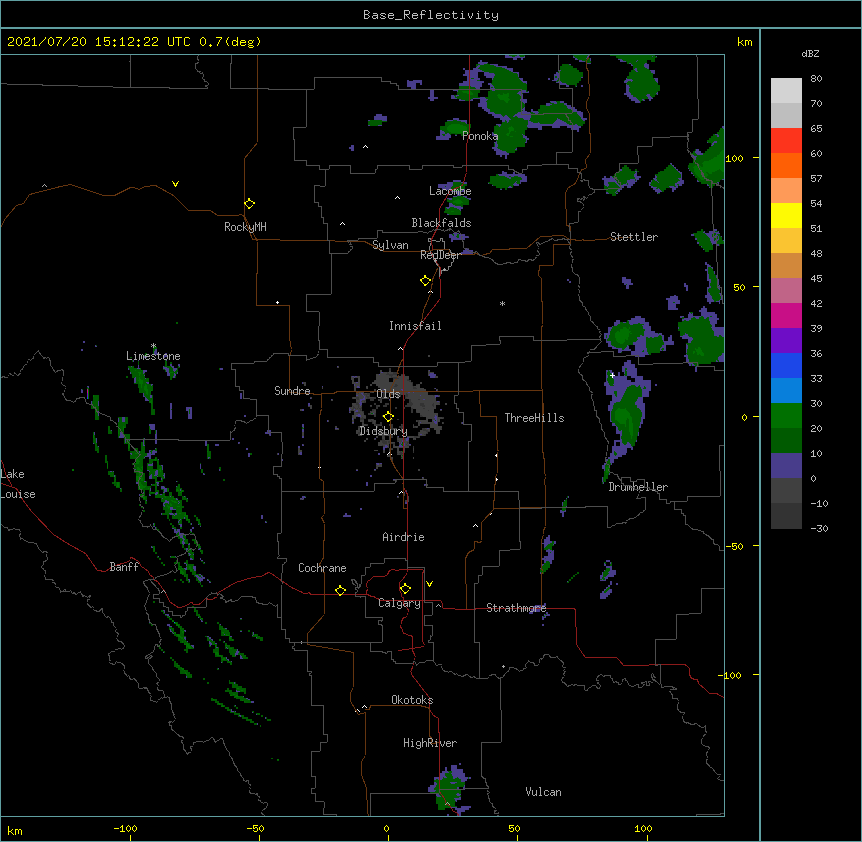The width and height of the screenshot is (862, 842).
Task: Click the Airdrie label
Action: (404, 537)
